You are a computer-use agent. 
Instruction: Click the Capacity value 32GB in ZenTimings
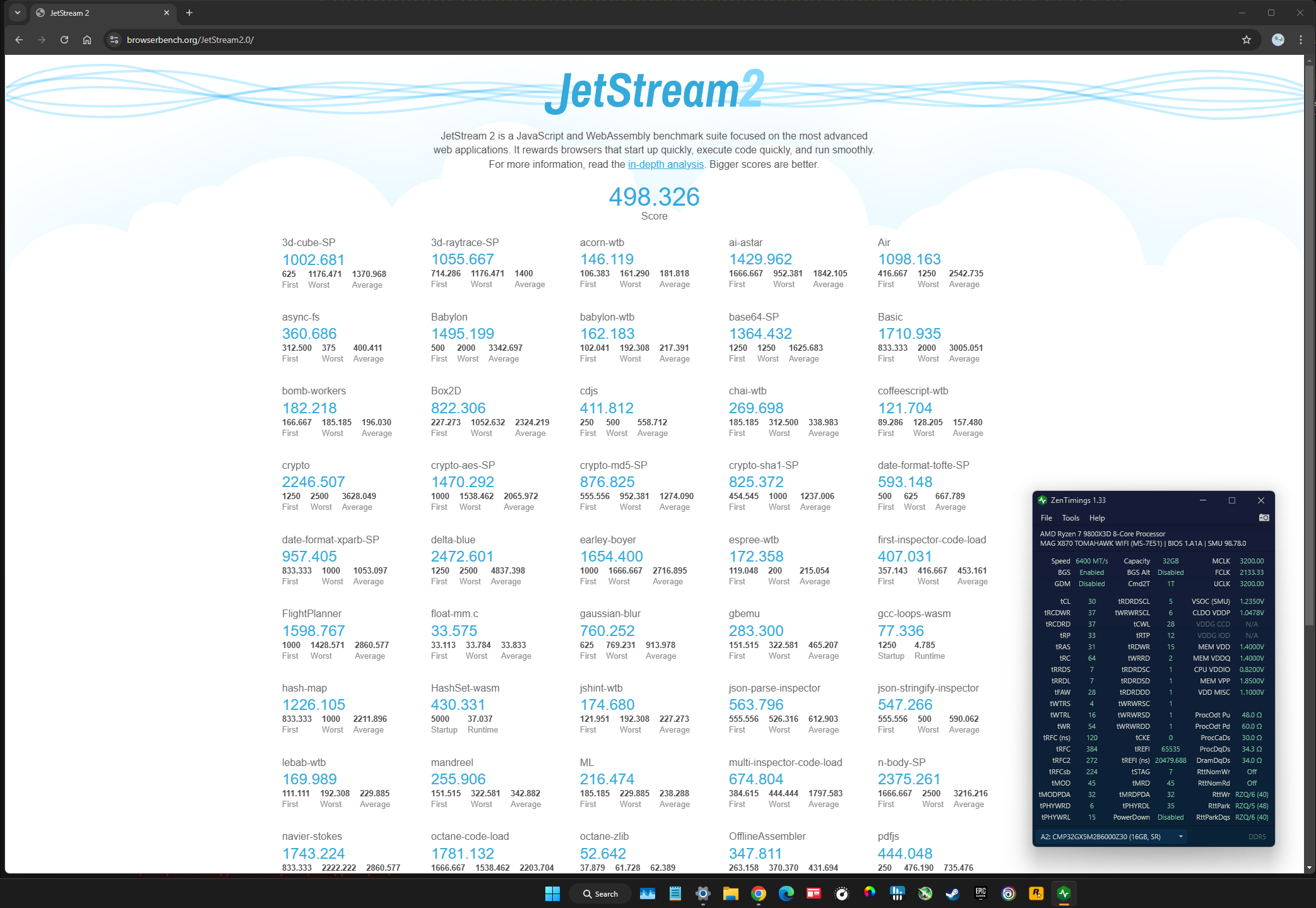1170,561
